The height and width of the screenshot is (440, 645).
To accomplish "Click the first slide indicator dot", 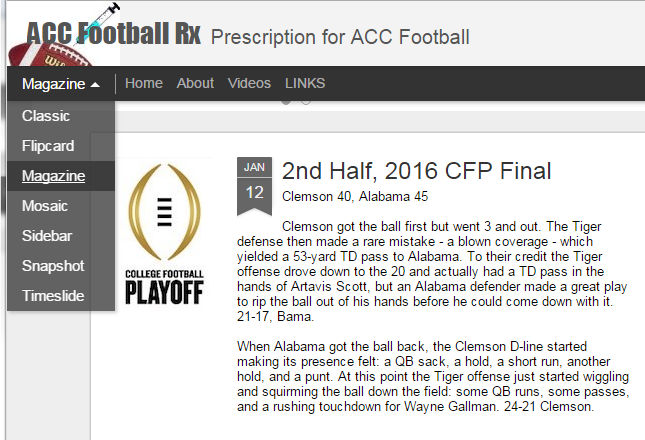I will point(287,100).
